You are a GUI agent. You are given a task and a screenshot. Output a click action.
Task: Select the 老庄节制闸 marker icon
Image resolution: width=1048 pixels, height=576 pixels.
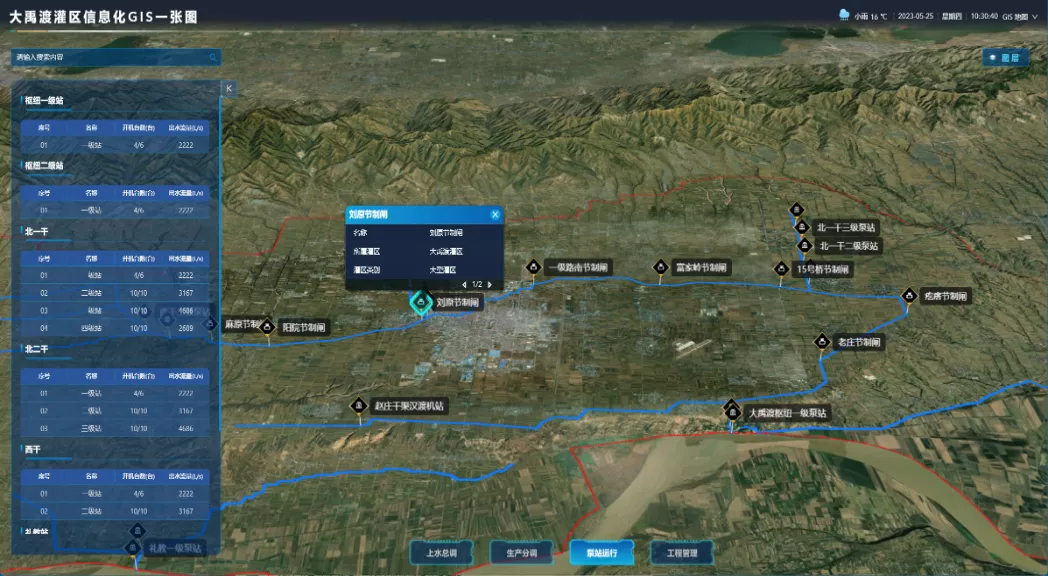click(821, 341)
